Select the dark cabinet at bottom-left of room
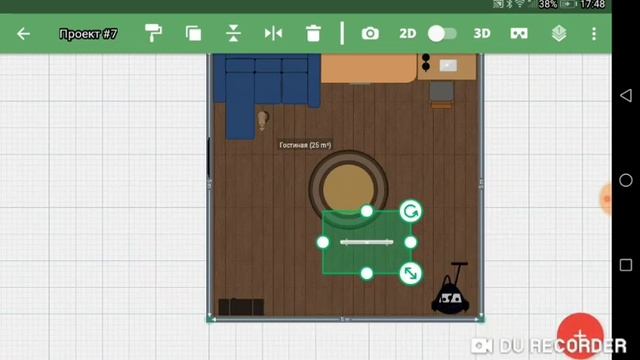The height and width of the screenshot is (360, 640). tap(241, 307)
